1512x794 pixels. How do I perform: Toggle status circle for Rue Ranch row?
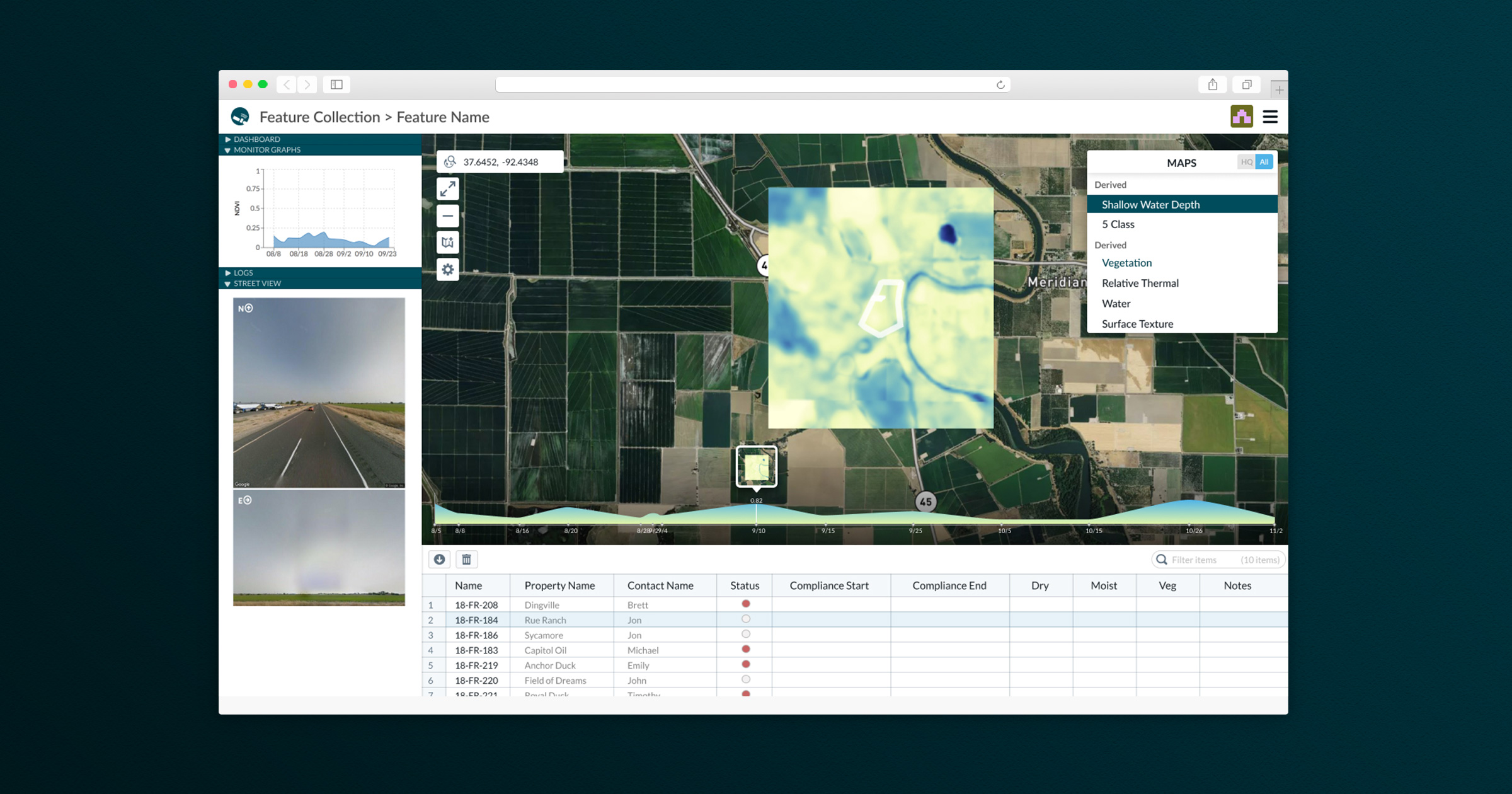pyautogui.click(x=746, y=619)
